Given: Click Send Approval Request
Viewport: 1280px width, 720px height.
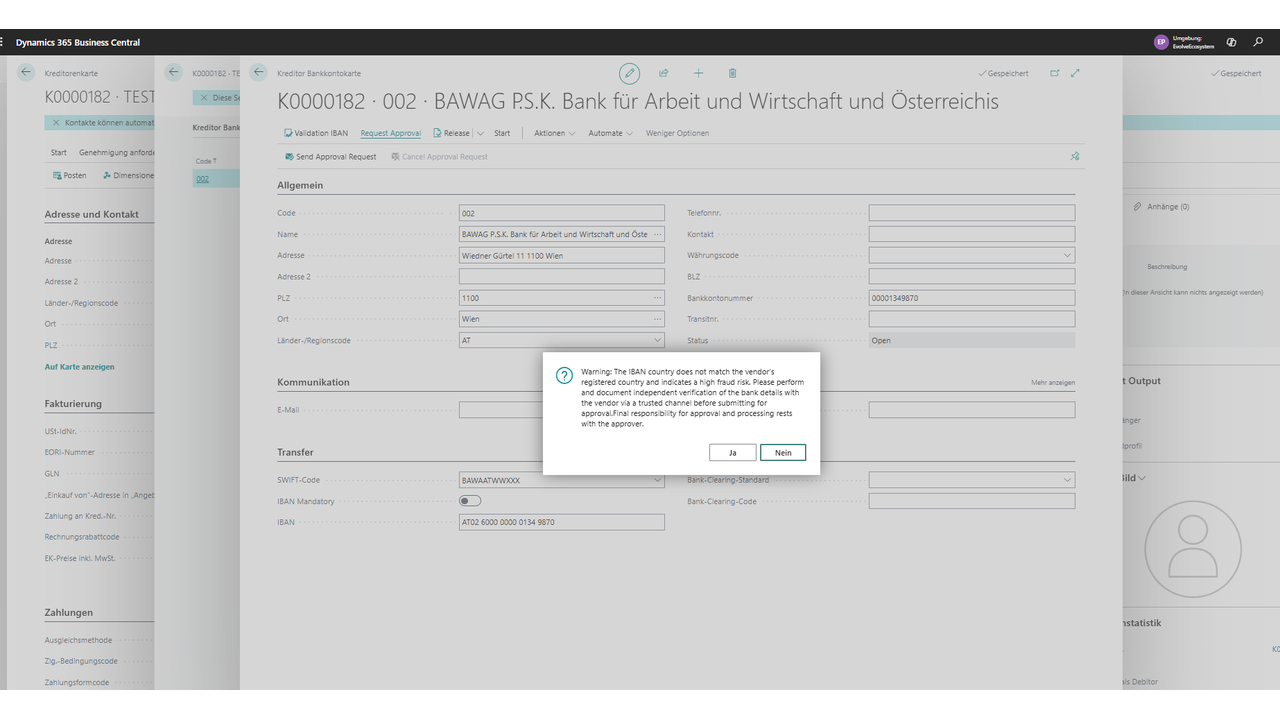Looking at the screenshot, I should (330, 157).
